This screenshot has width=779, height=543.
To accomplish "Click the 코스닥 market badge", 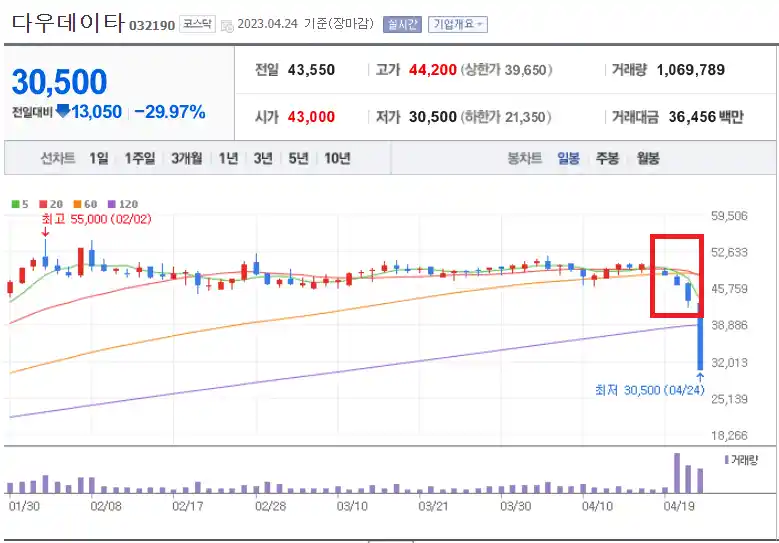I will coord(197,24).
